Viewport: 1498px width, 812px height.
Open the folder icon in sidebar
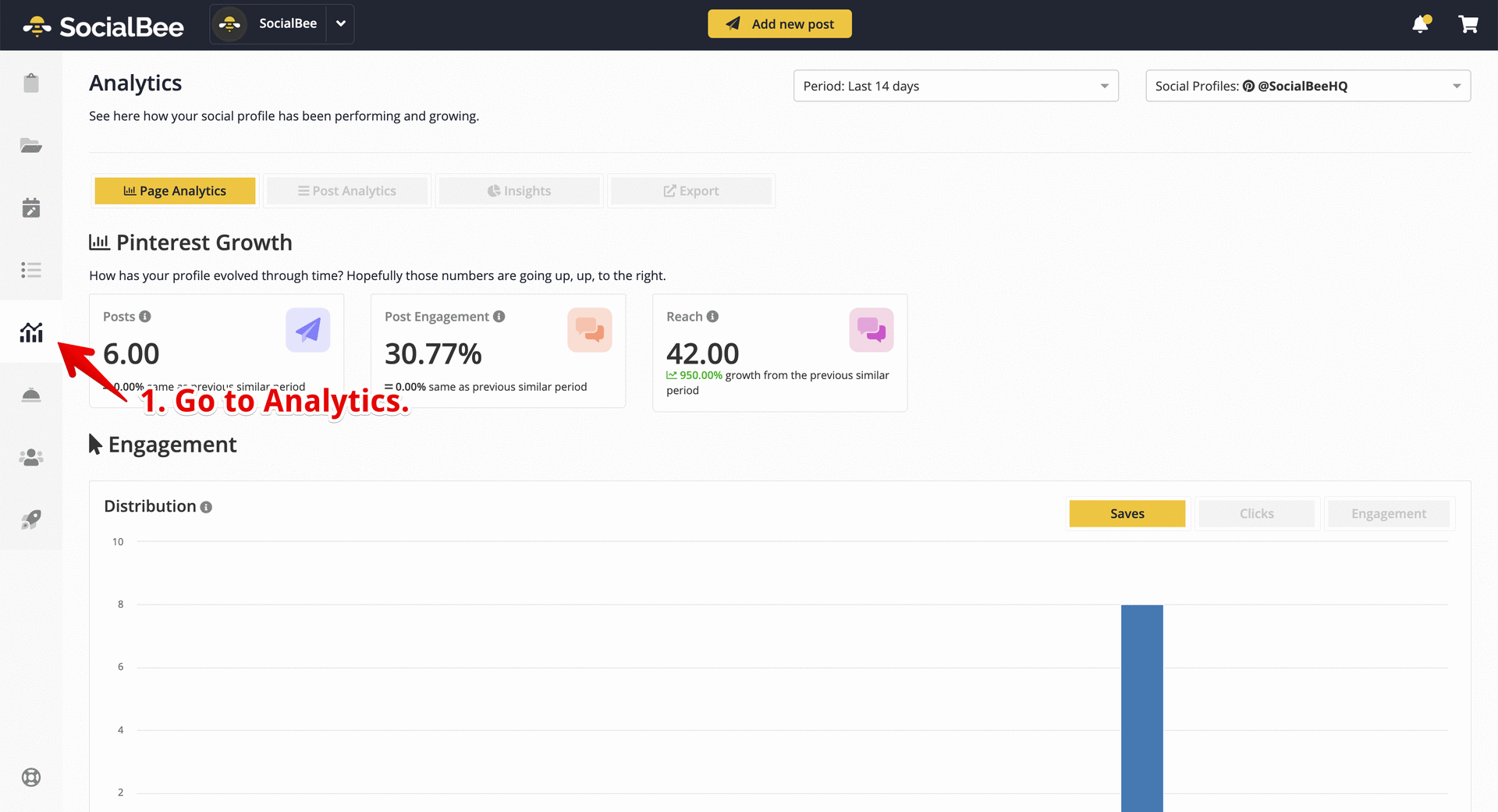(31, 145)
